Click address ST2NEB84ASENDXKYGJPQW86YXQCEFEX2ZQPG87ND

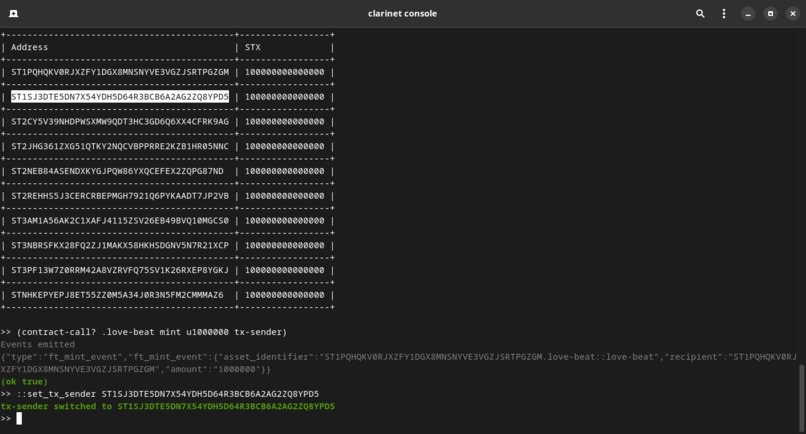click(117, 171)
